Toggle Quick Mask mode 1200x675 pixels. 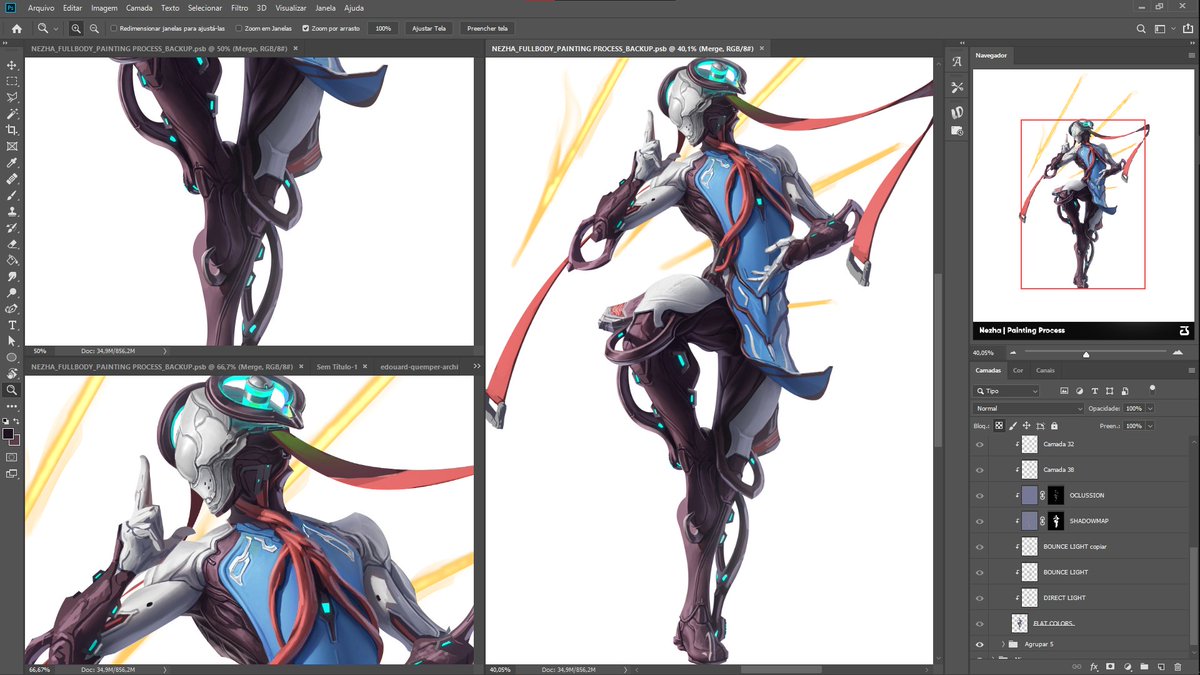(x=12, y=457)
